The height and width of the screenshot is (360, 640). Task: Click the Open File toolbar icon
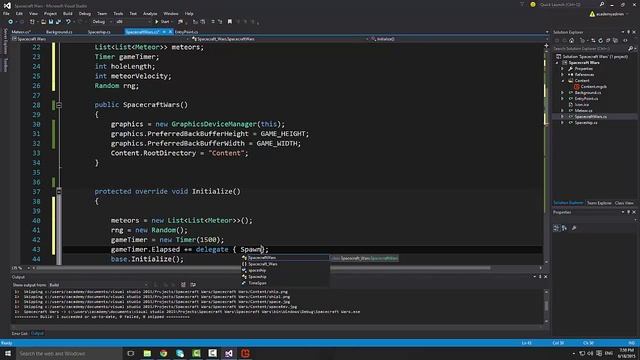click(x=43, y=22)
